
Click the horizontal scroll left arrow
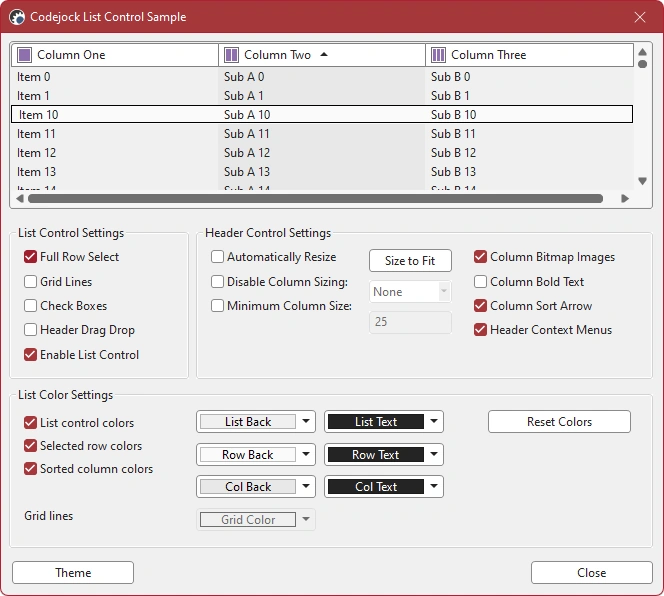pos(19,198)
